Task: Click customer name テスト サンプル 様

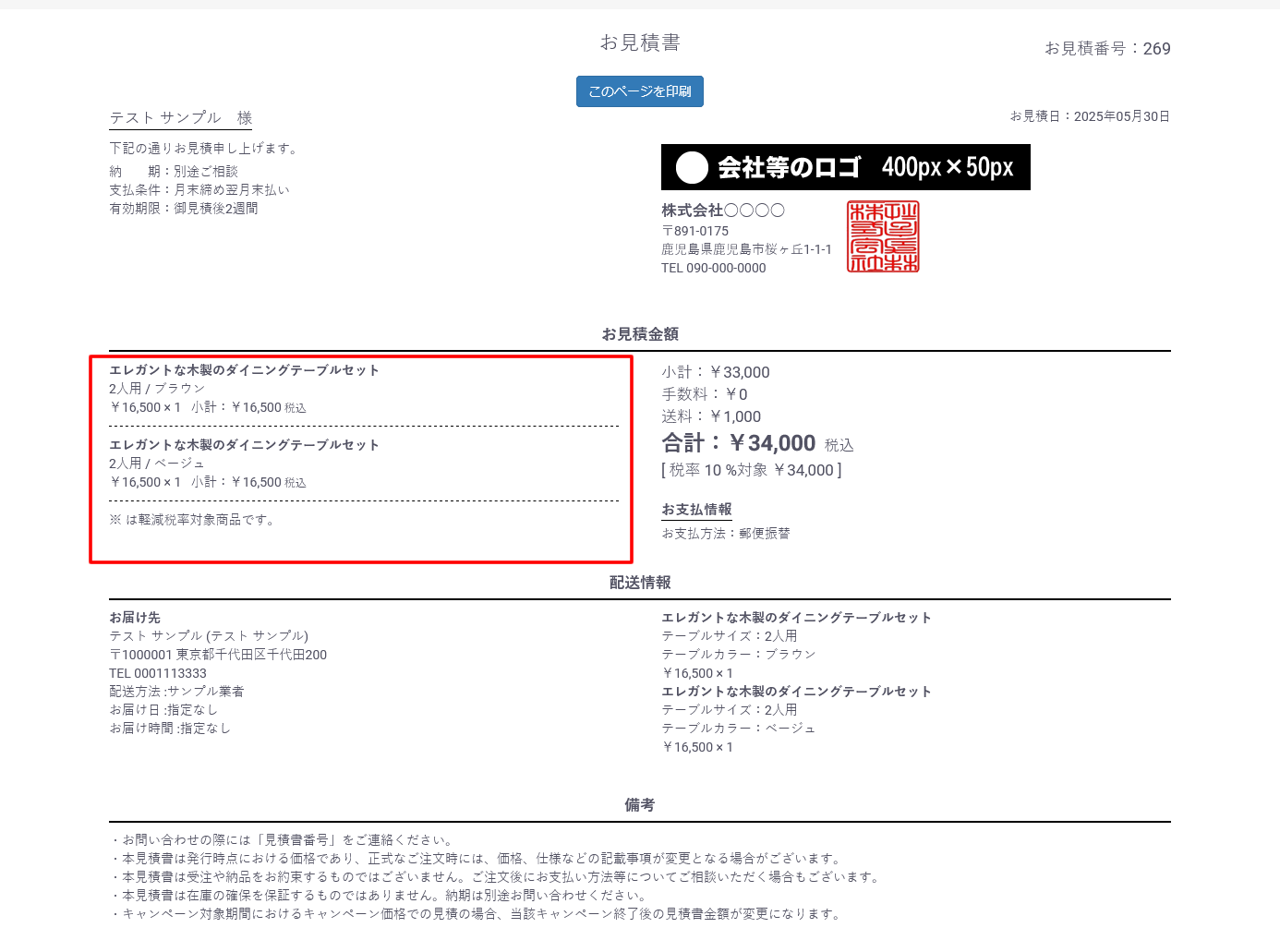Action: pos(181,118)
